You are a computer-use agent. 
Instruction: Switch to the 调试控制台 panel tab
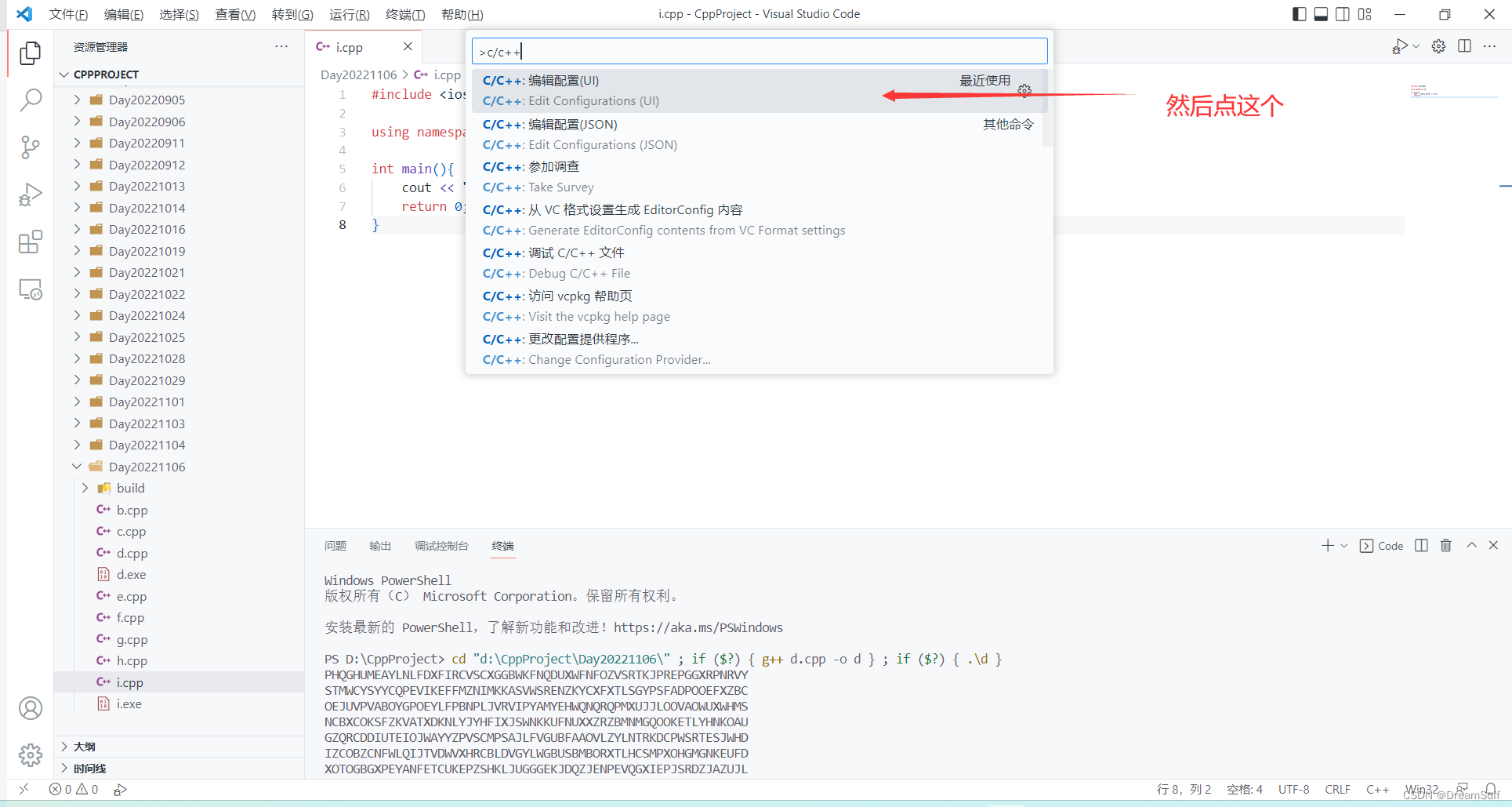[441, 546]
